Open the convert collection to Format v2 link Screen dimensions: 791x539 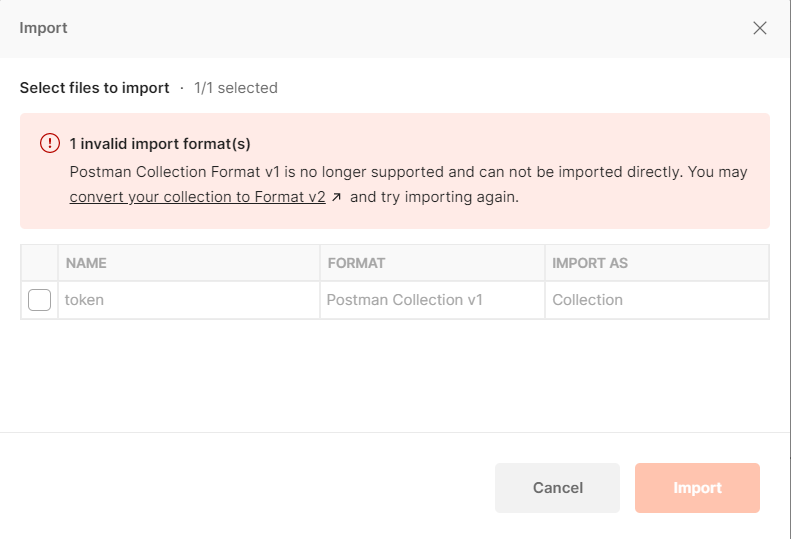(197, 197)
